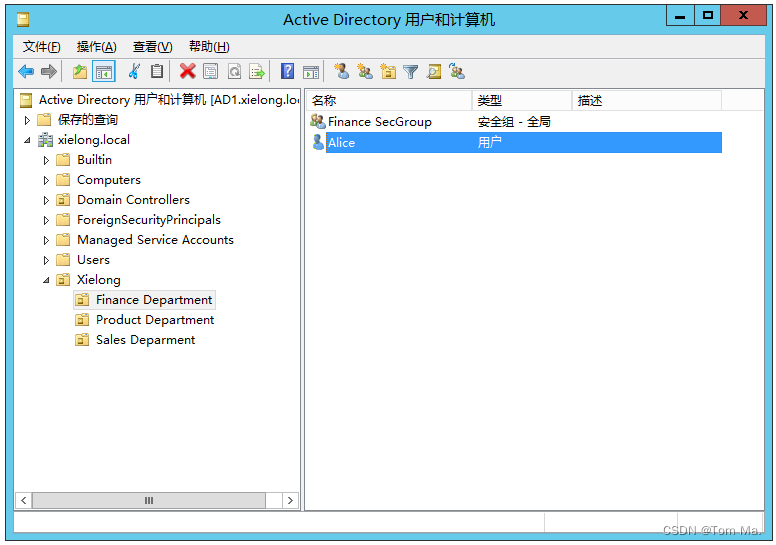Select Sales Deparment in the tree
Viewport: 776px width, 545px height.
click(x=146, y=340)
